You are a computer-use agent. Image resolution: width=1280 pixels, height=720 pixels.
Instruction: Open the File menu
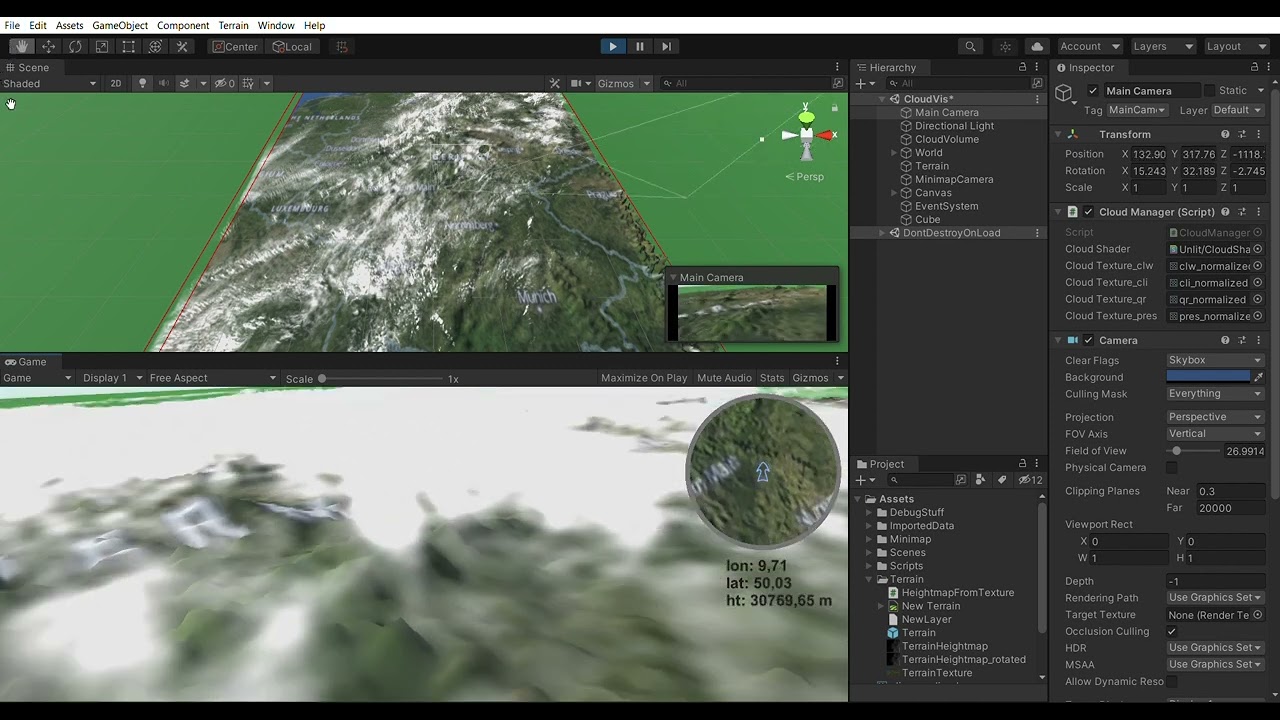12,25
